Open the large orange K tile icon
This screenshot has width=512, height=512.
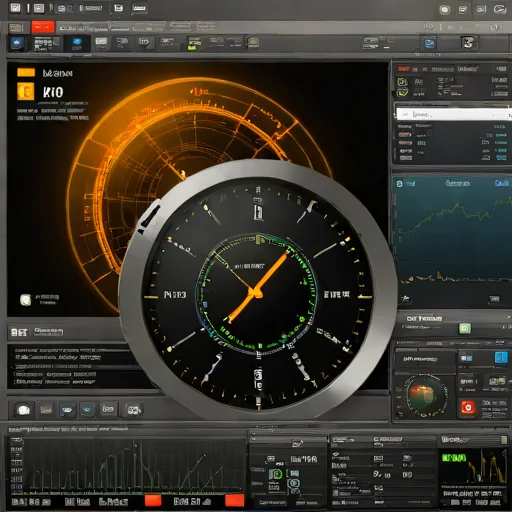pos(26,92)
